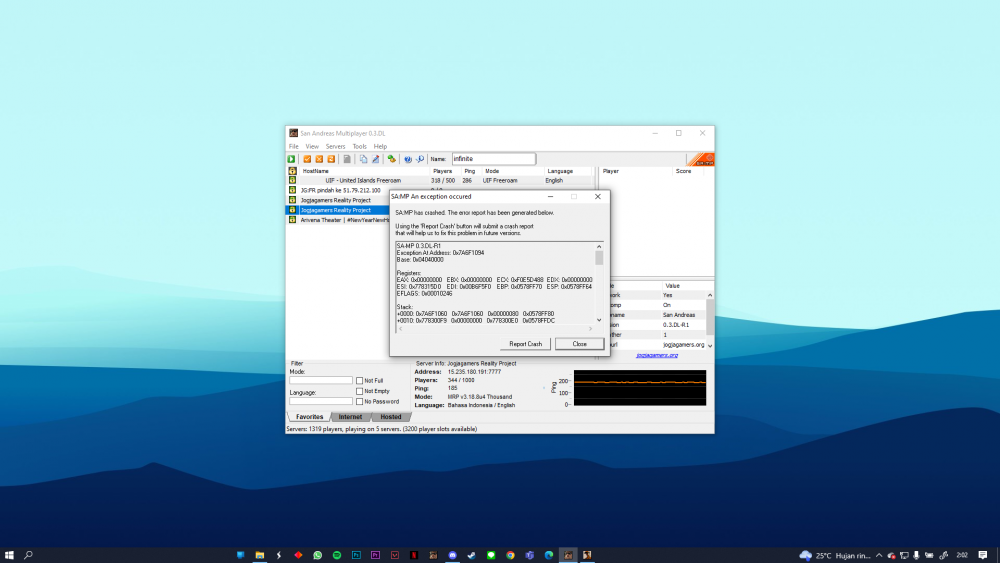1000x563 pixels.
Task: Enable the Not Full filter checkbox
Action: point(360,381)
